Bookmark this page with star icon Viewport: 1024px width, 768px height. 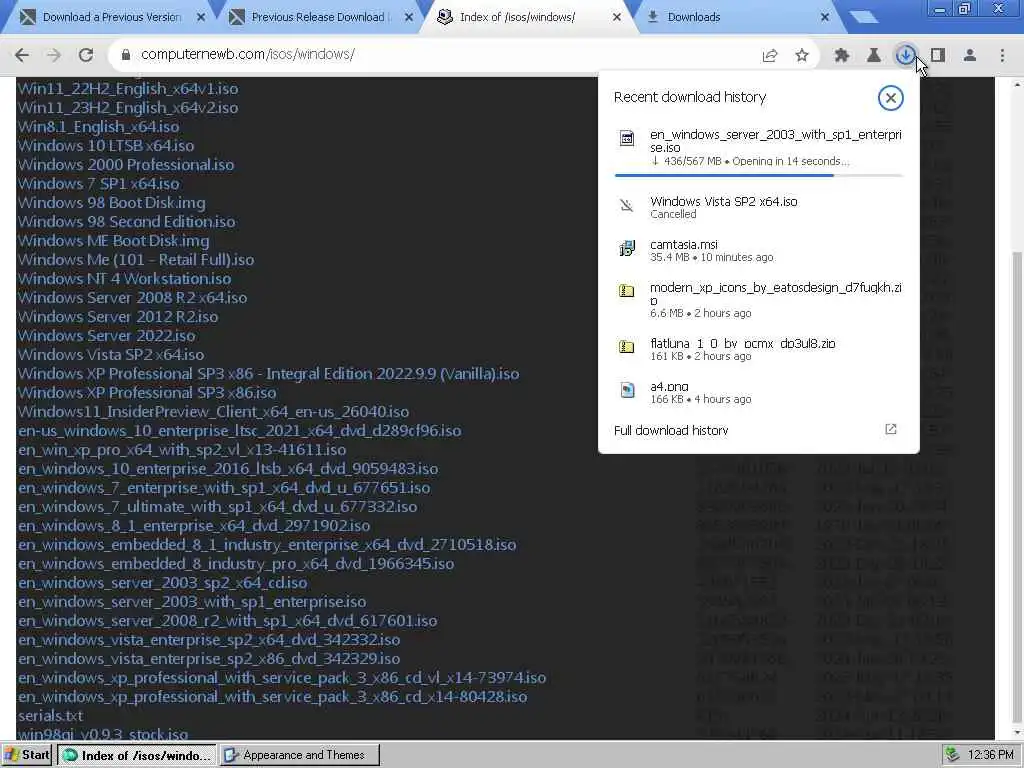click(802, 56)
